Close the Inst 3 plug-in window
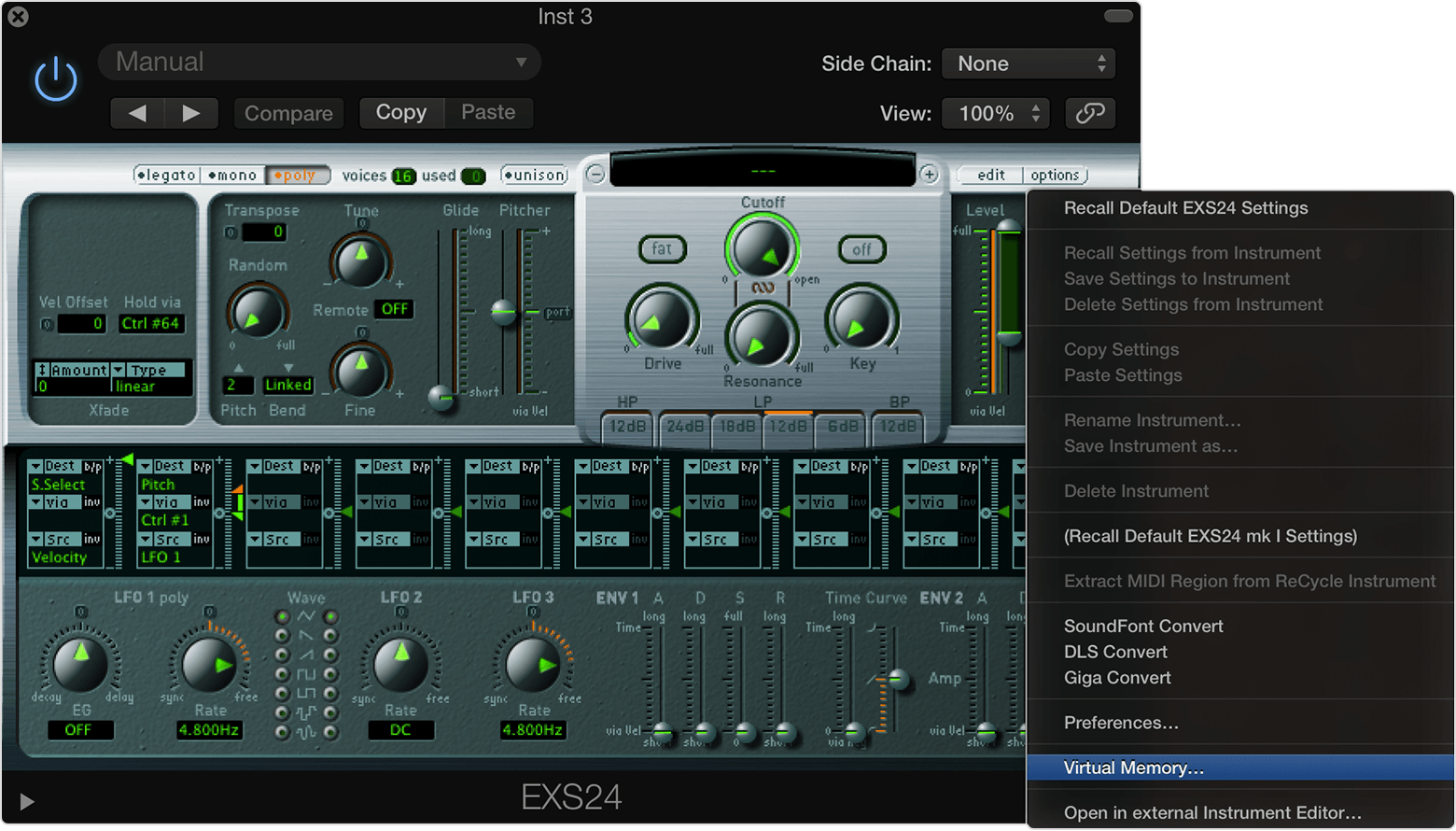The height and width of the screenshot is (831, 1456). pos(18,16)
